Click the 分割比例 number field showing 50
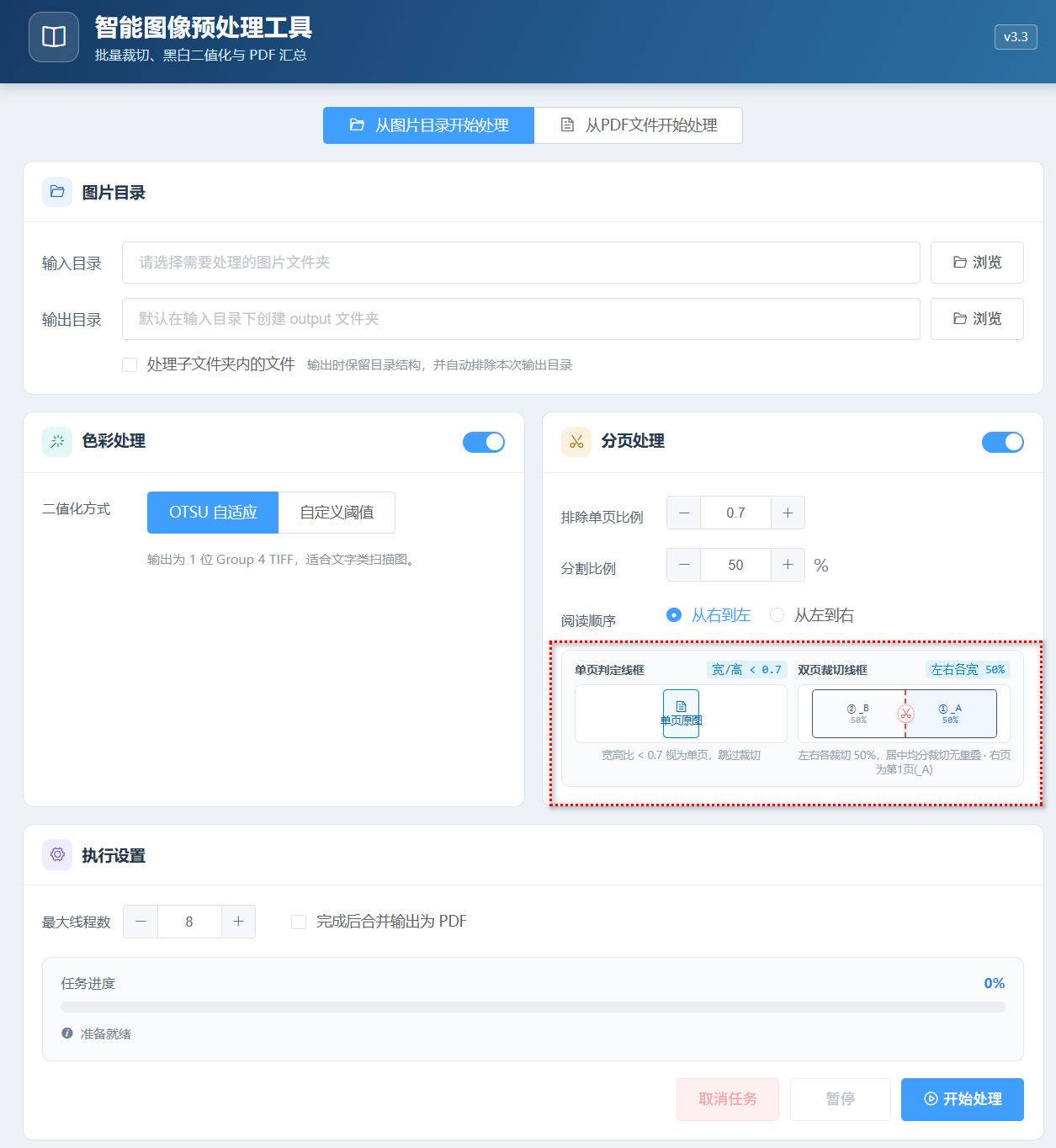The image size is (1056, 1148). click(735, 565)
